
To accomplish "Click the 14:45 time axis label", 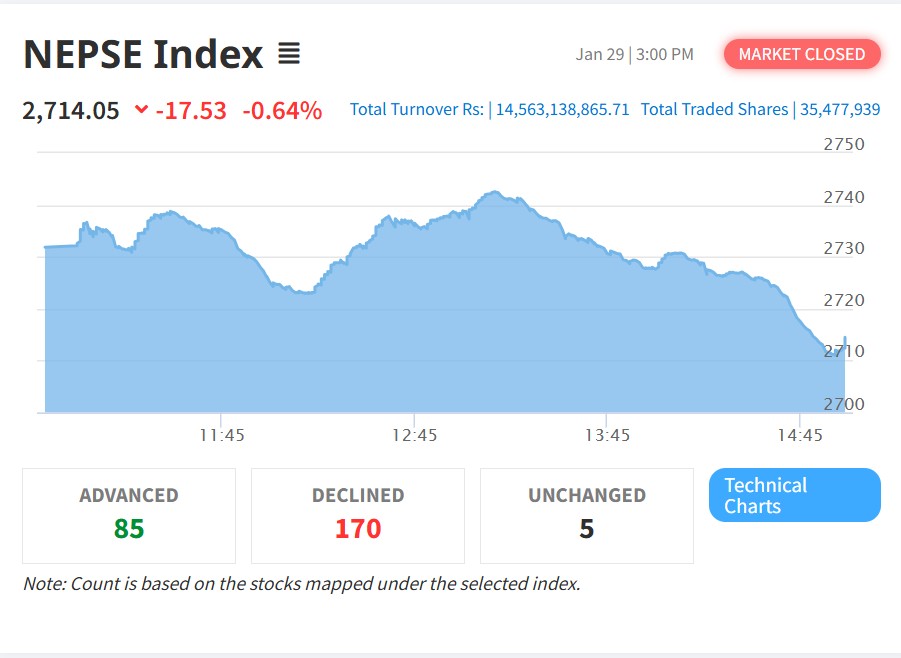I will (x=801, y=435).
